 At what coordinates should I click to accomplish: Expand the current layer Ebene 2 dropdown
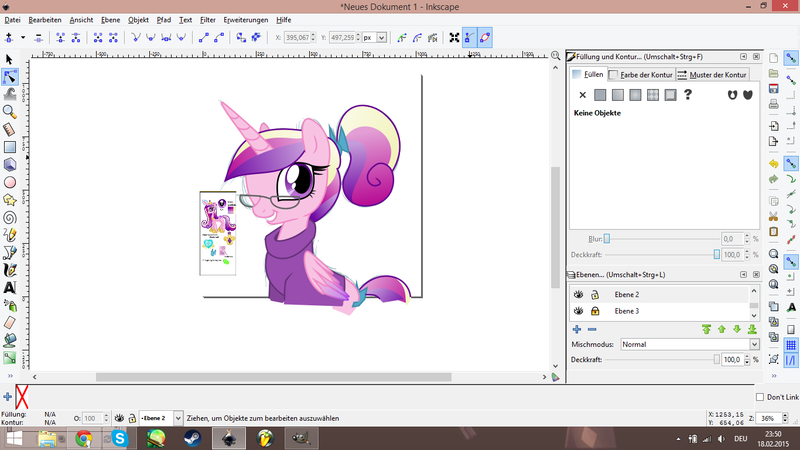point(178,417)
